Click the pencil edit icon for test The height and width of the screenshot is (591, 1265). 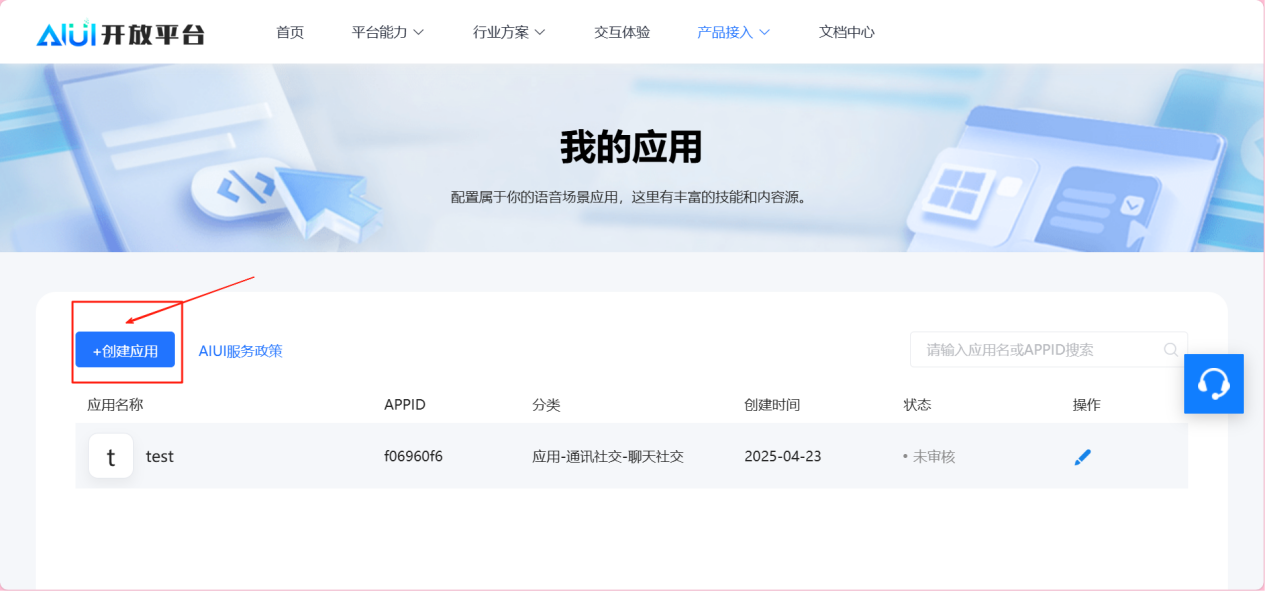pyautogui.click(x=1082, y=457)
